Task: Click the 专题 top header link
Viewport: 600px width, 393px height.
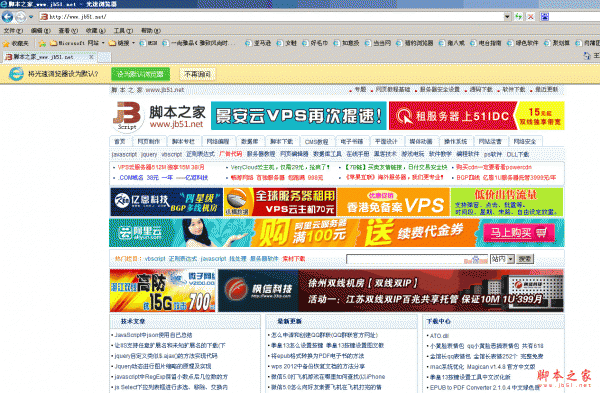Action: click(360, 89)
